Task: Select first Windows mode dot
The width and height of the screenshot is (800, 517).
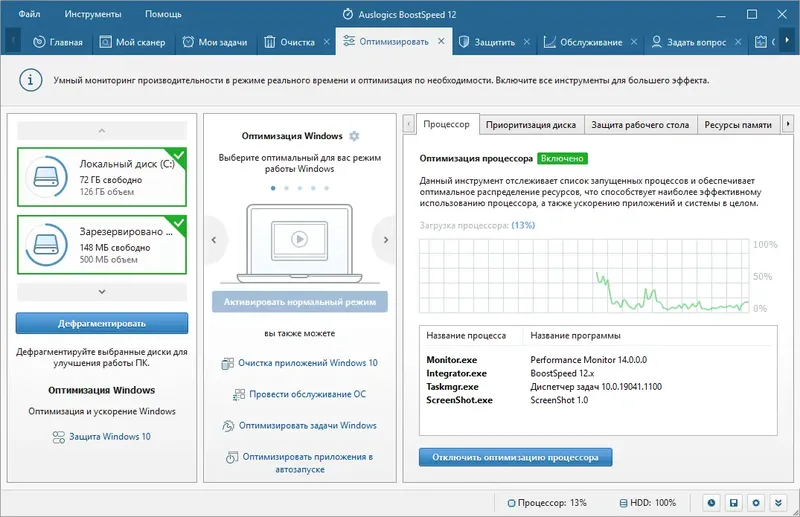Action: point(273,188)
